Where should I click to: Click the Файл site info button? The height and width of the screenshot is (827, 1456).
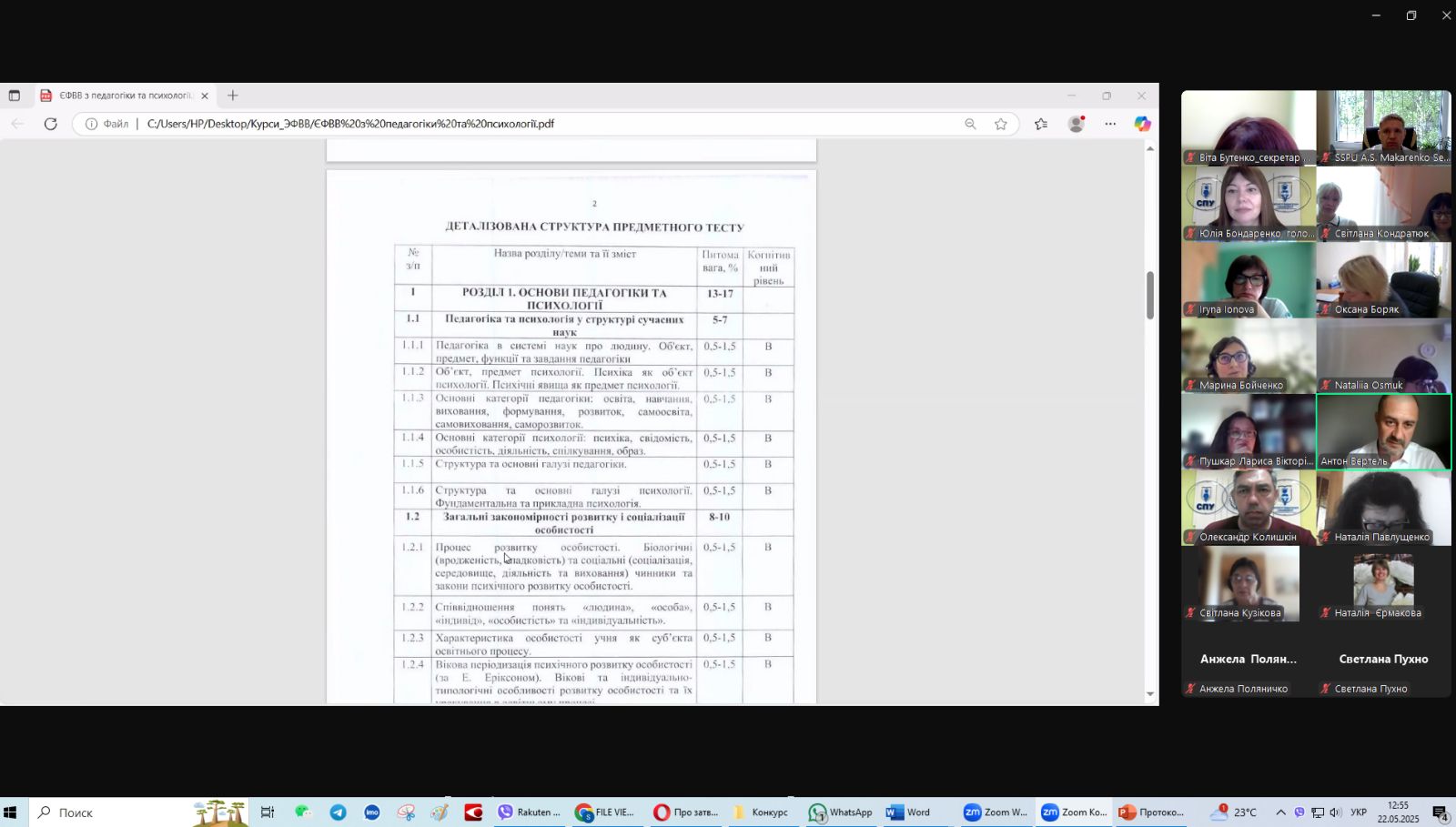pos(107,124)
